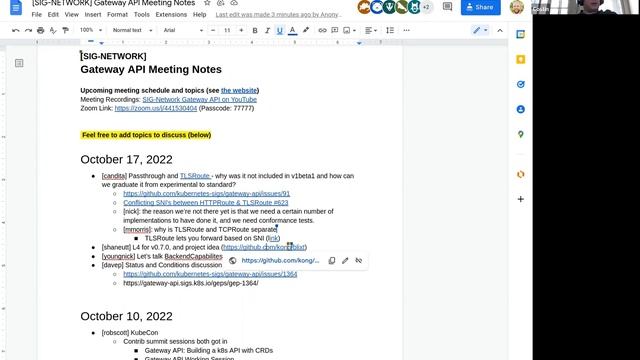Open line and paragraph spacing icon
Screen dimensions: 640x360
390,30
